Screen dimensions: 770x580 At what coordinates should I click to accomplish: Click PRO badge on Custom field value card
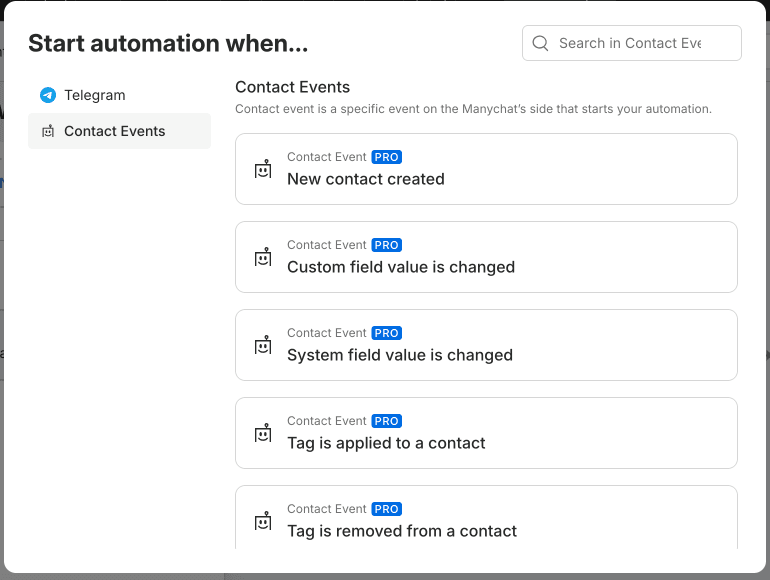click(386, 245)
